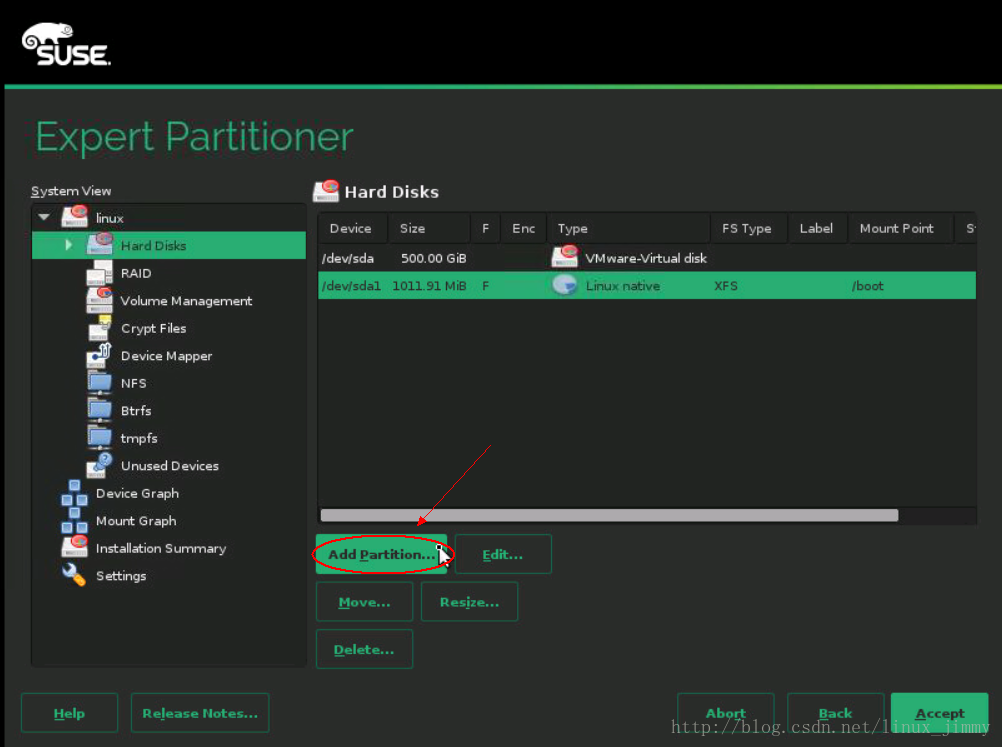The height and width of the screenshot is (747, 1002).
Task: Click the RAID icon in System View
Action: point(100,273)
